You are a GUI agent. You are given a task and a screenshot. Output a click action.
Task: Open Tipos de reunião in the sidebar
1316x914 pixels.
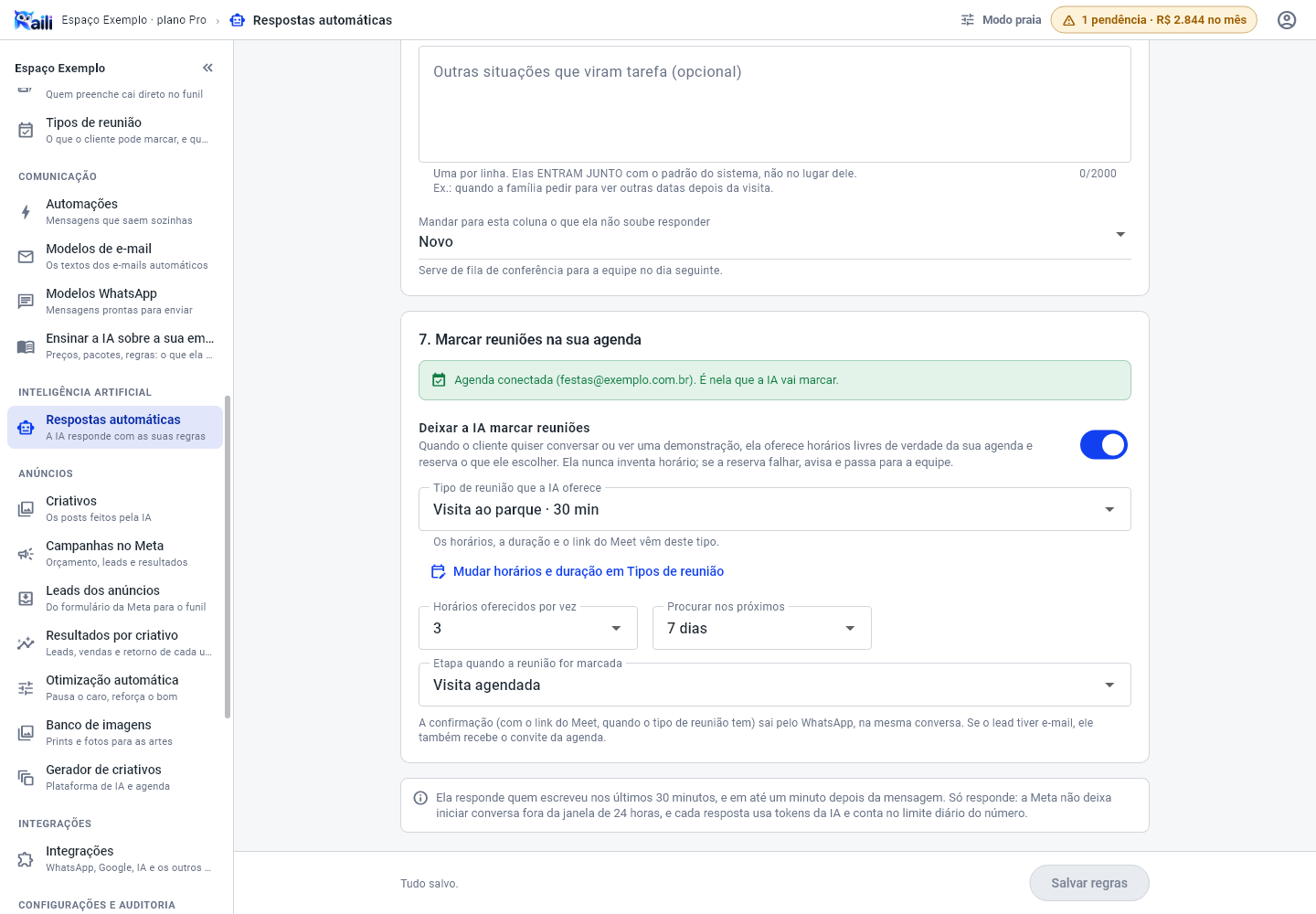pos(115,131)
